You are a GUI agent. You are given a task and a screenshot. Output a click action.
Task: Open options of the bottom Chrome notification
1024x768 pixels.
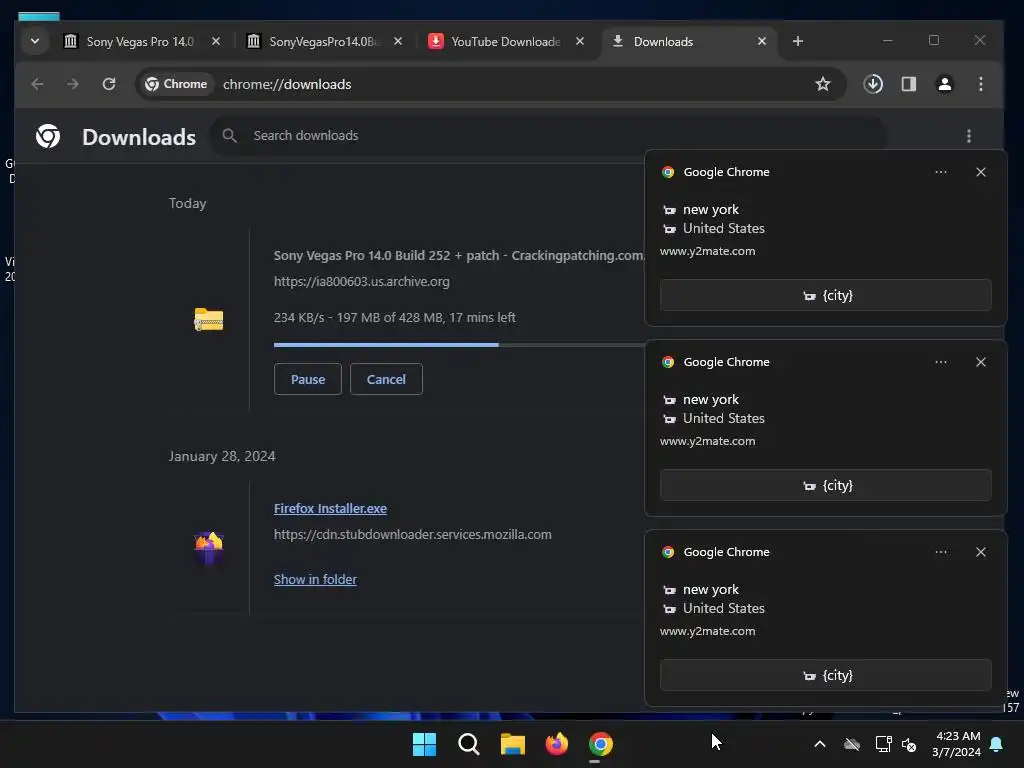[940, 552]
